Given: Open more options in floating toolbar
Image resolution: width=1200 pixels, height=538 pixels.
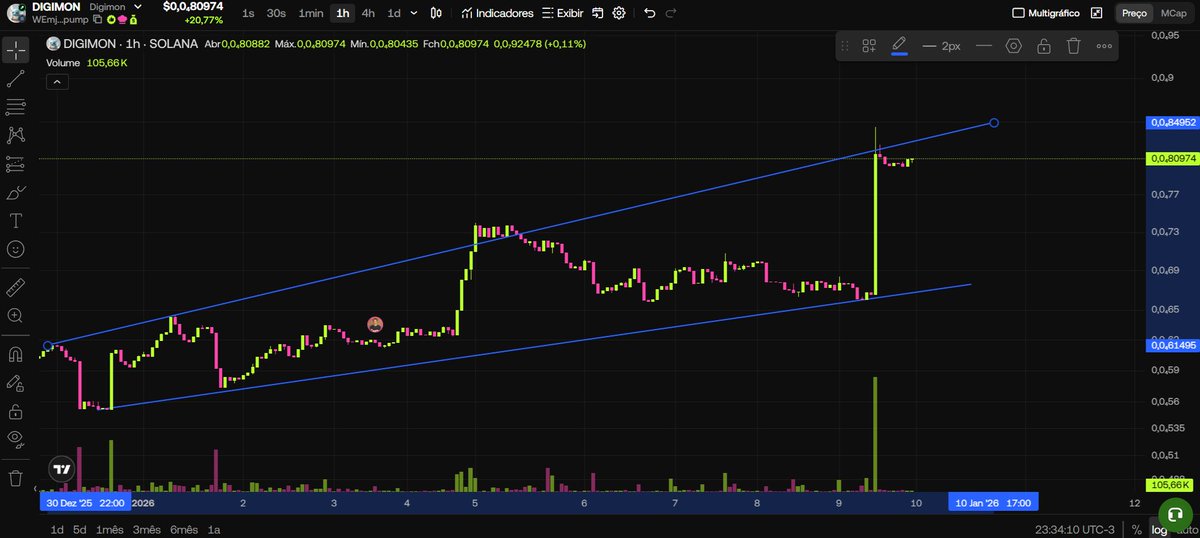Looking at the screenshot, I should click(1104, 46).
